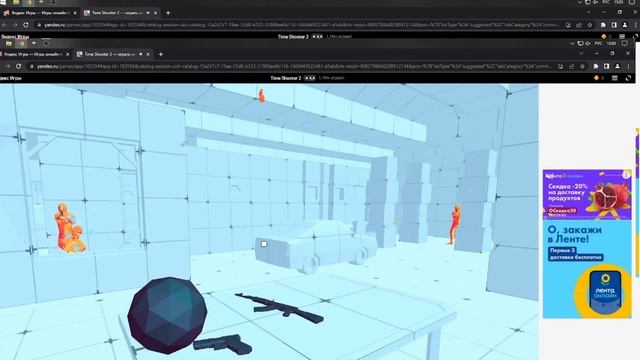This screenshot has width=640, height=360.
Task: Open new tab with plus in front window
Action: pyautogui.click(x=160, y=54)
